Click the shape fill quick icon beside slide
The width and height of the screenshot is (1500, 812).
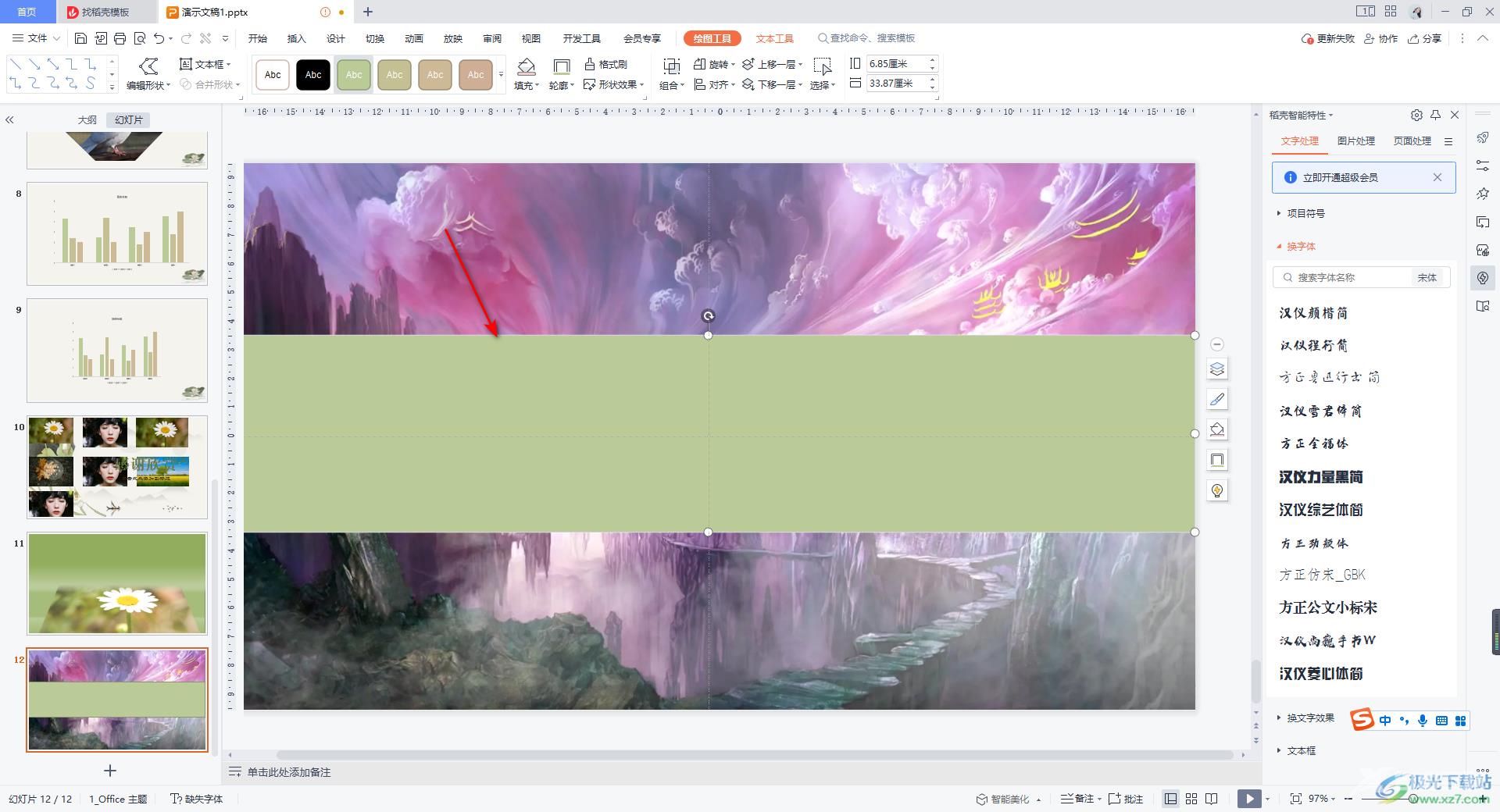pos(1217,430)
